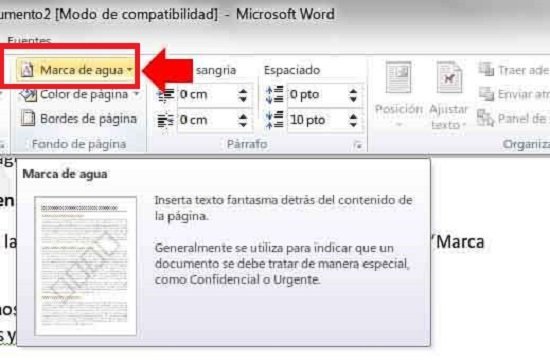The image size is (550, 361).
Task: Edit the right indent 0 cm field
Action: pyautogui.click(x=207, y=120)
